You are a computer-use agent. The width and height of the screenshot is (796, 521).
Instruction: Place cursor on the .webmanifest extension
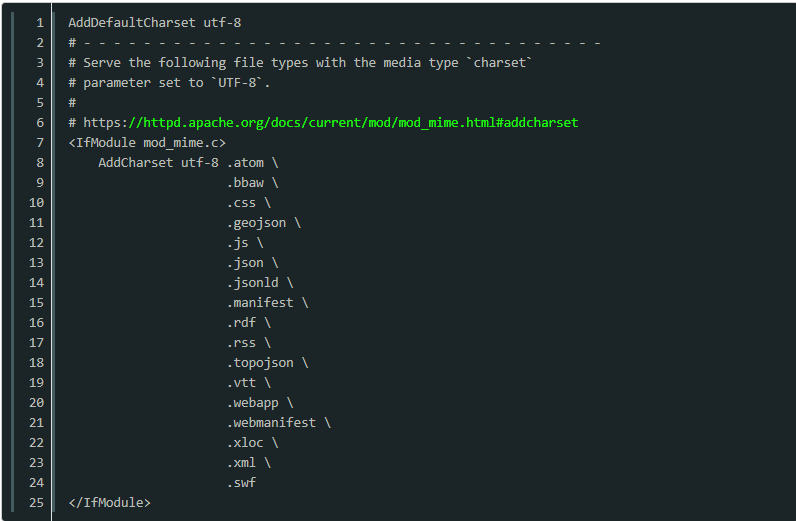tap(271, 422)
